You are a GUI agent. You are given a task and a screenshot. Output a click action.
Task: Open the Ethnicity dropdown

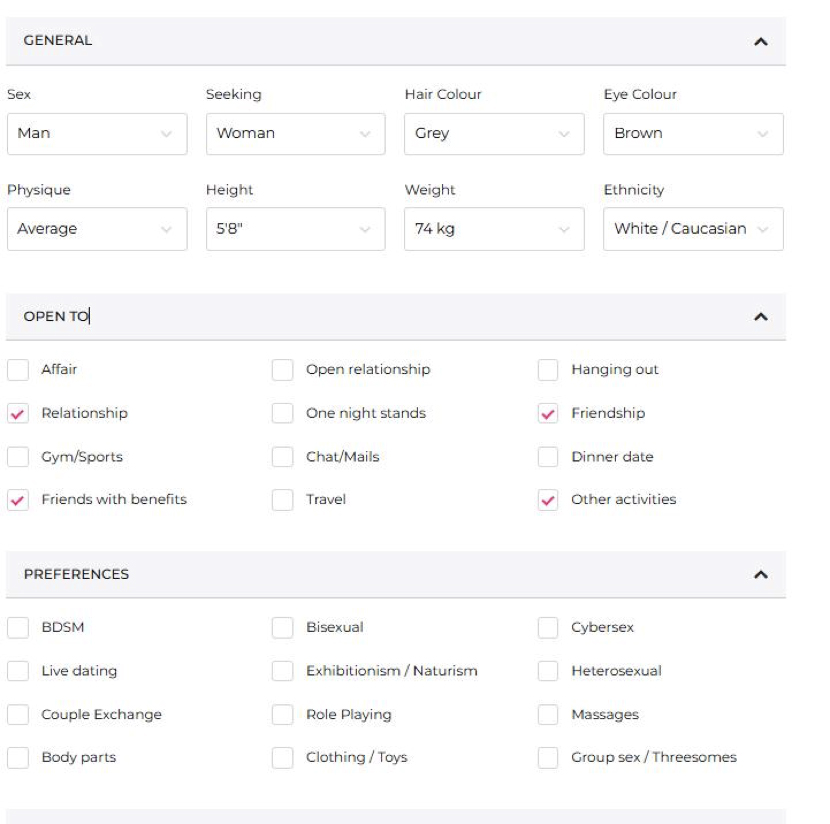(x=693, y=229)
